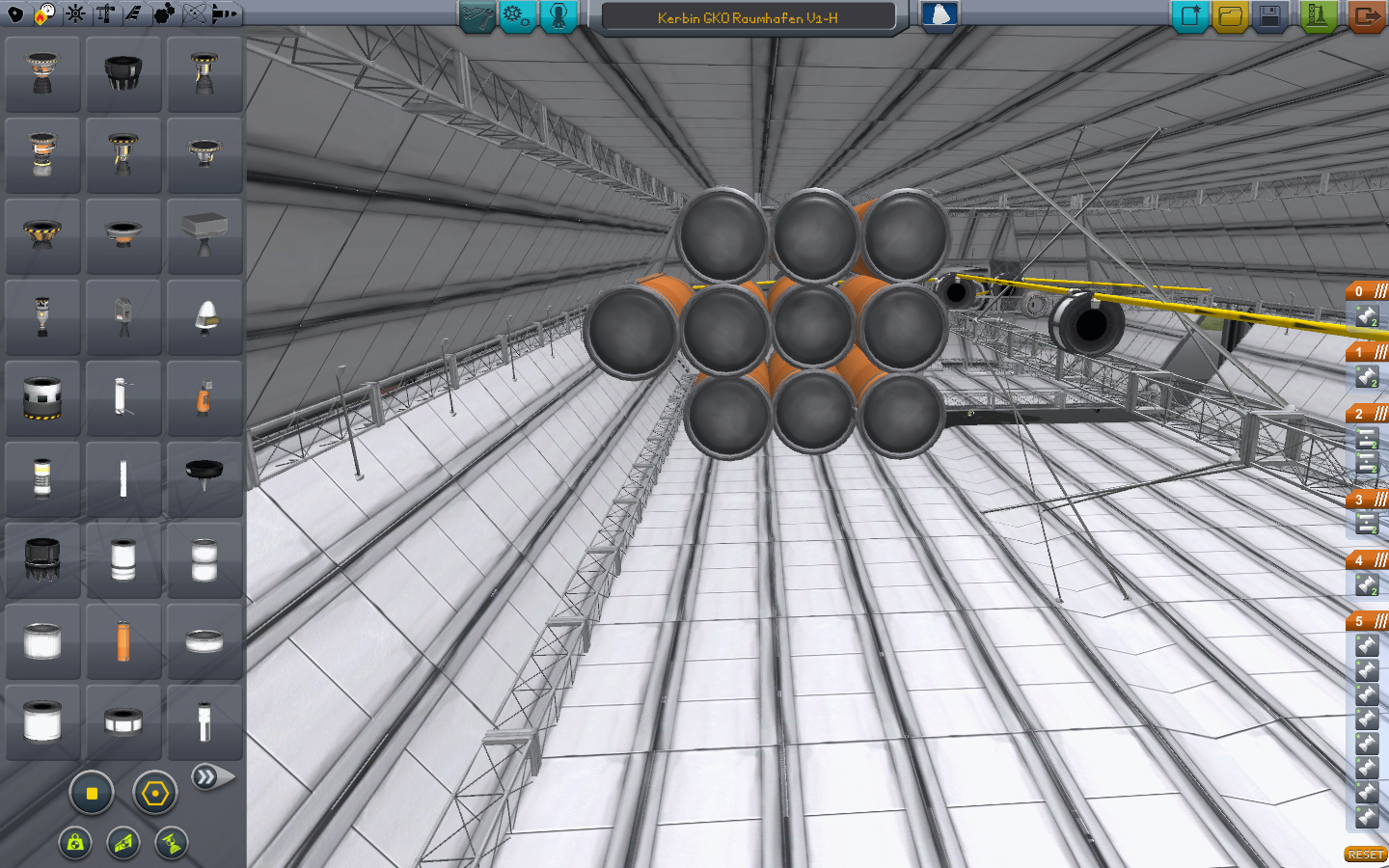Viewport: 1389px width, 868px height.
Task: Toggle the symmetry mode button
Action: coord(92,794)
